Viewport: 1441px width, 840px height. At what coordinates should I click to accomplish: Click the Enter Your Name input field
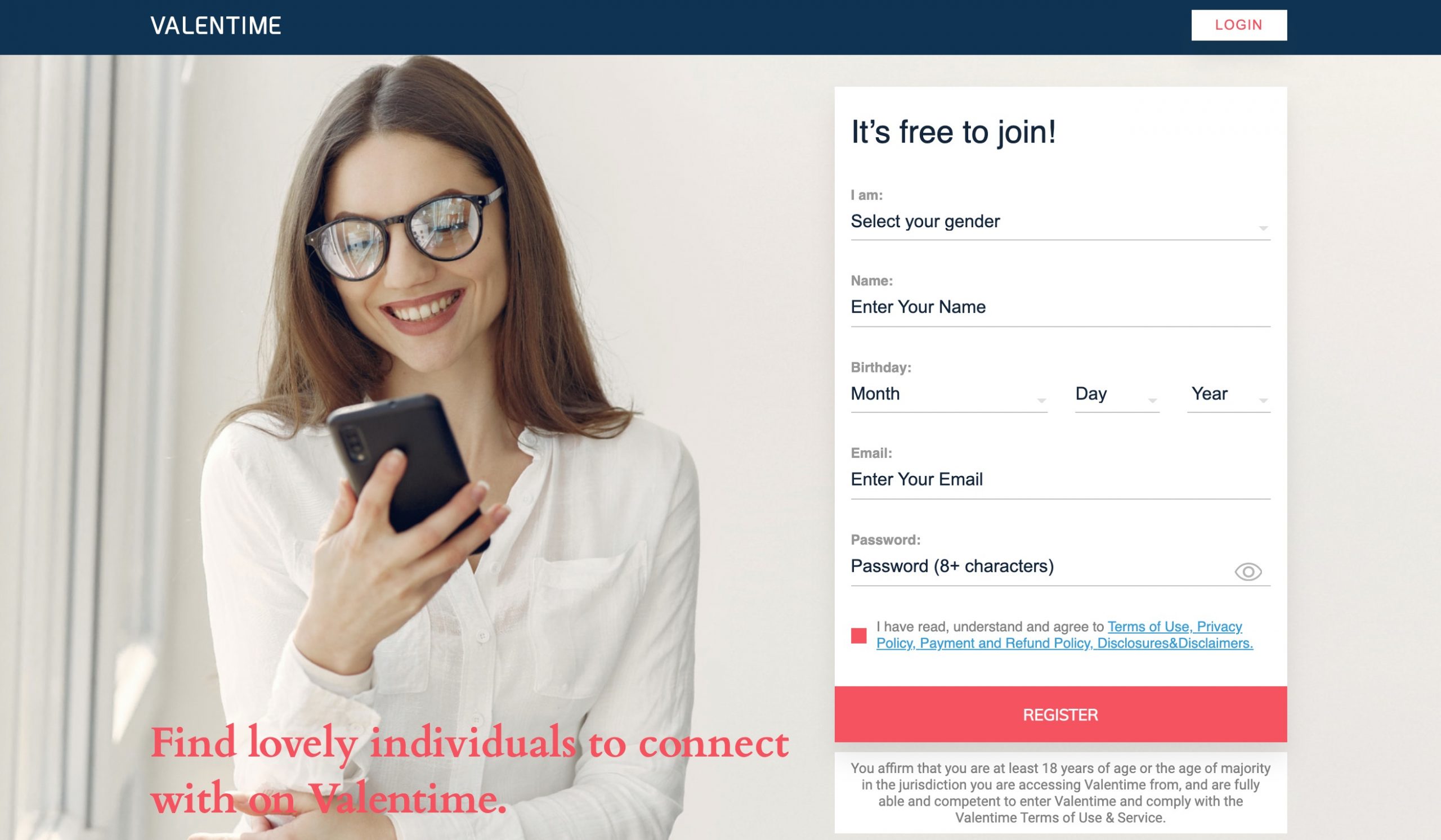click(x=1060, y=307)
